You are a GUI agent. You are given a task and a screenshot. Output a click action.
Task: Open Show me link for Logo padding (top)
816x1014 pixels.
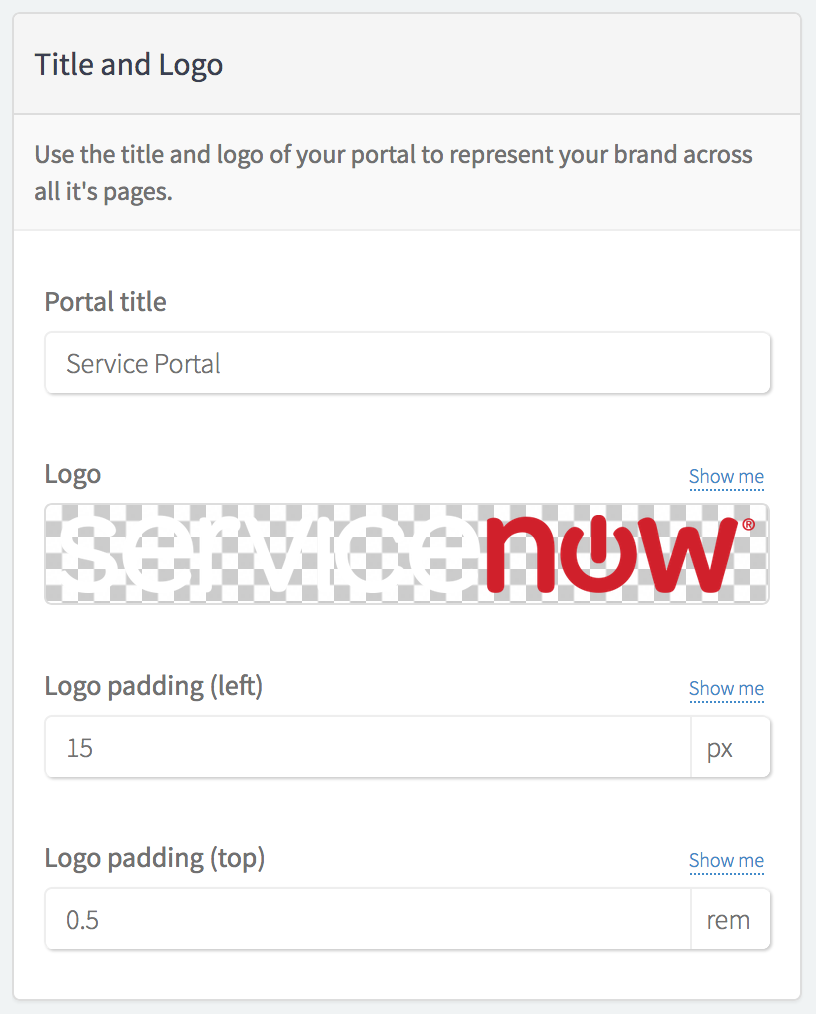pos(726,861)
